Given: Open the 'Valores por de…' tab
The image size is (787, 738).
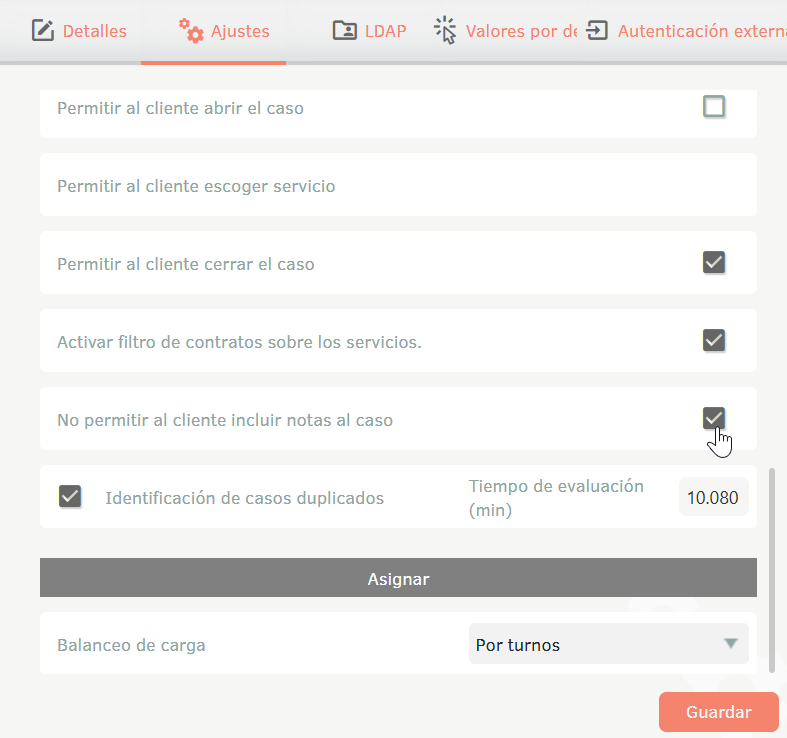Looking at the screenshot, I should point(520,31).
